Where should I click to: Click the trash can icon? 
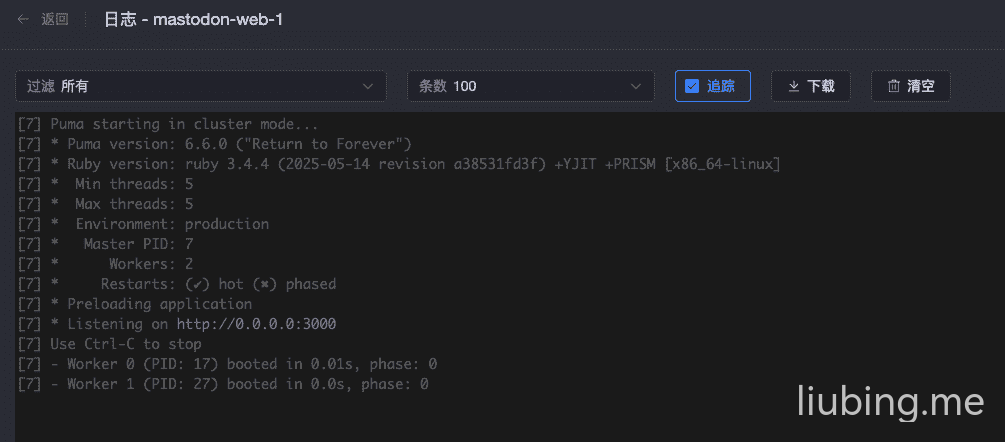click(894, 86)
